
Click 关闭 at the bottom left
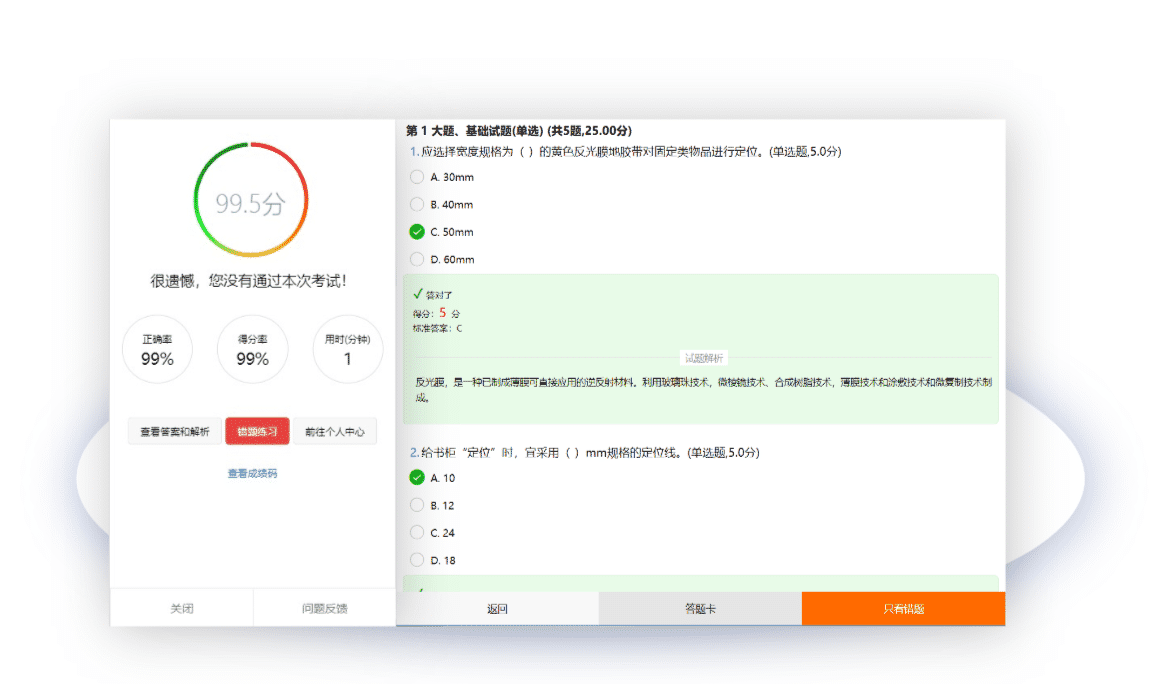pyautogui.click(x=181, y=608)
